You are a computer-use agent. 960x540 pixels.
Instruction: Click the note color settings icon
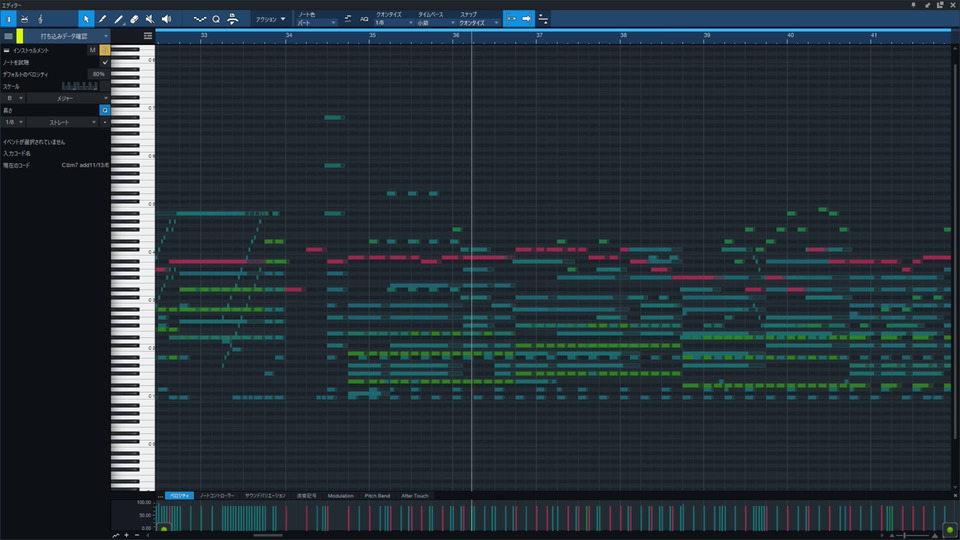348,19
